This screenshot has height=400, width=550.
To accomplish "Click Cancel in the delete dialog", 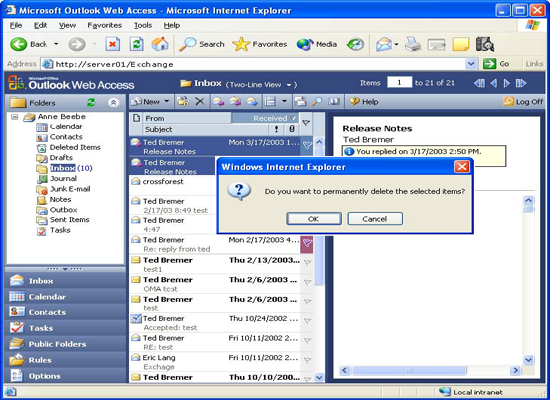I will [375, 219].
